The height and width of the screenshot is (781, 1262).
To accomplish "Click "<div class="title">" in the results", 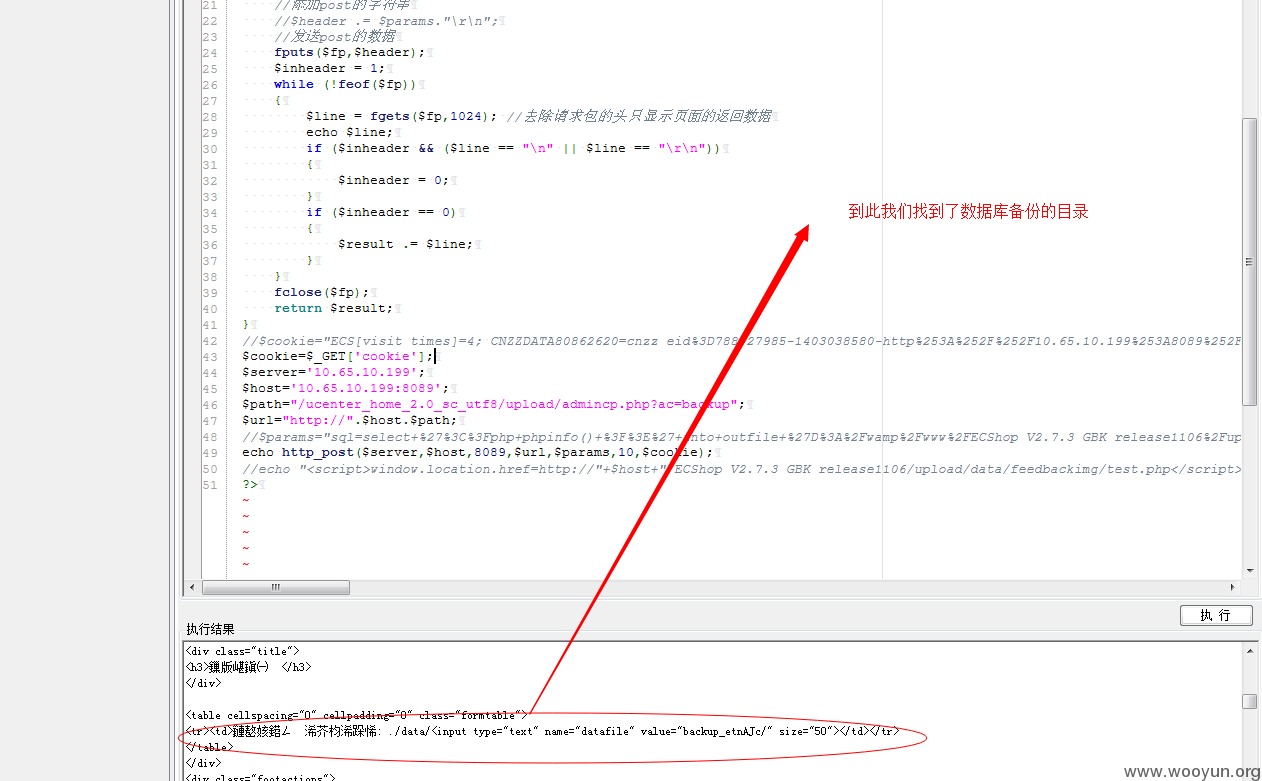I will [x=242, y=651].
